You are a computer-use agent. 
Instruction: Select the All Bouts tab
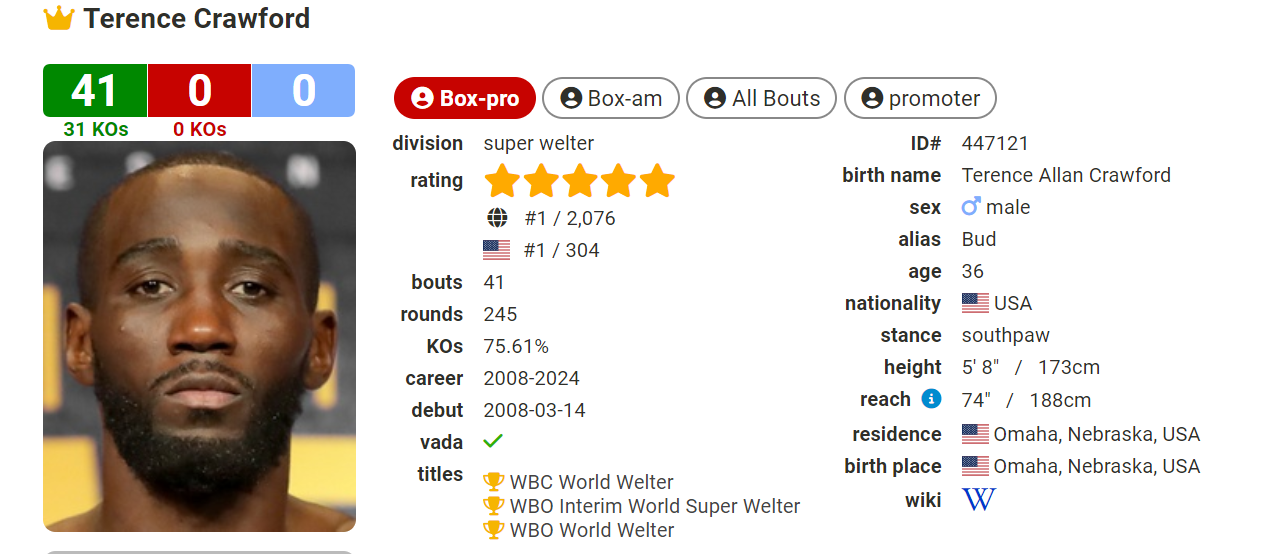[x=762, y=98]
